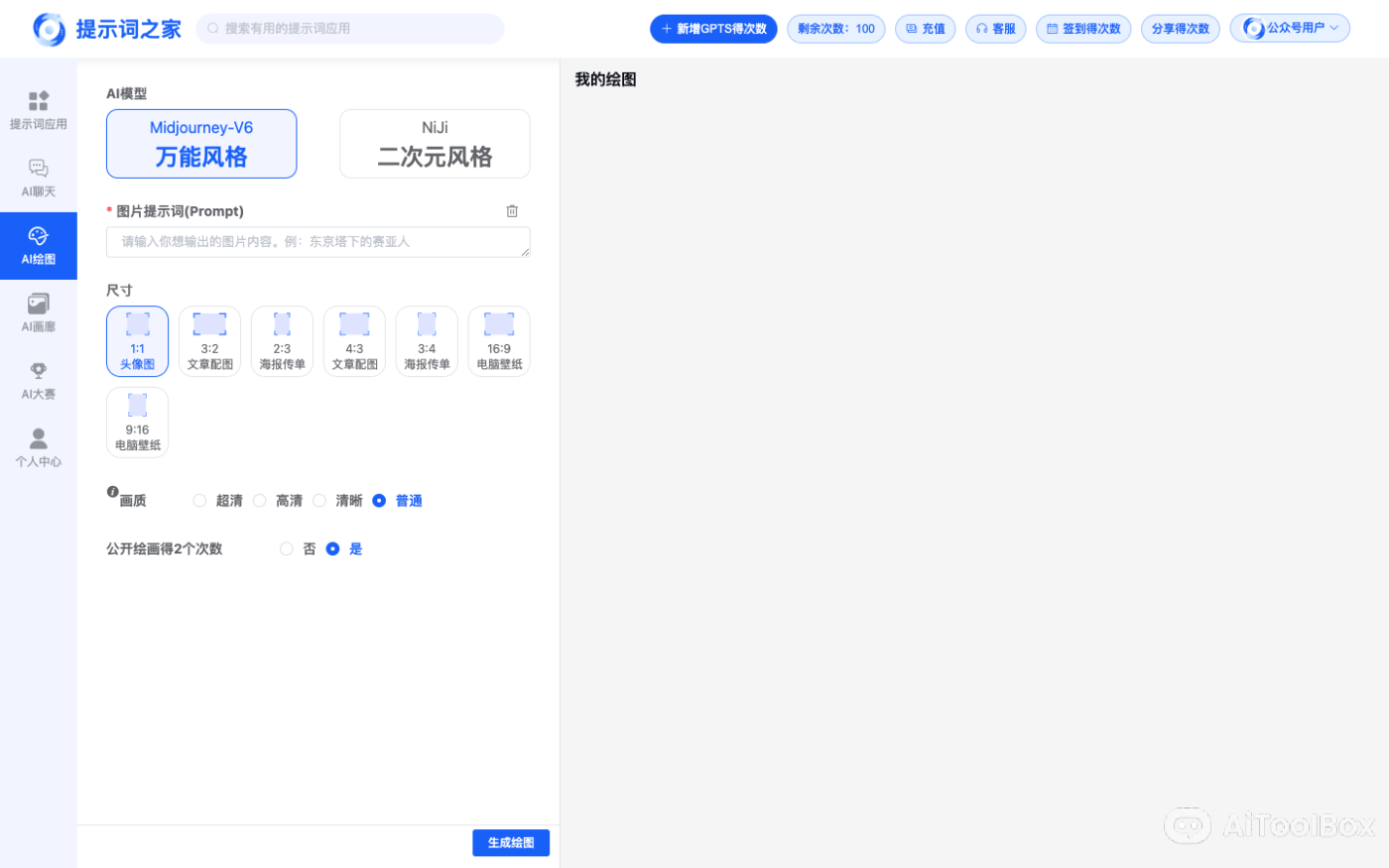Open 提示词应用 from the sidebar
Viewport: 1389px width, 868px height.
38,109
